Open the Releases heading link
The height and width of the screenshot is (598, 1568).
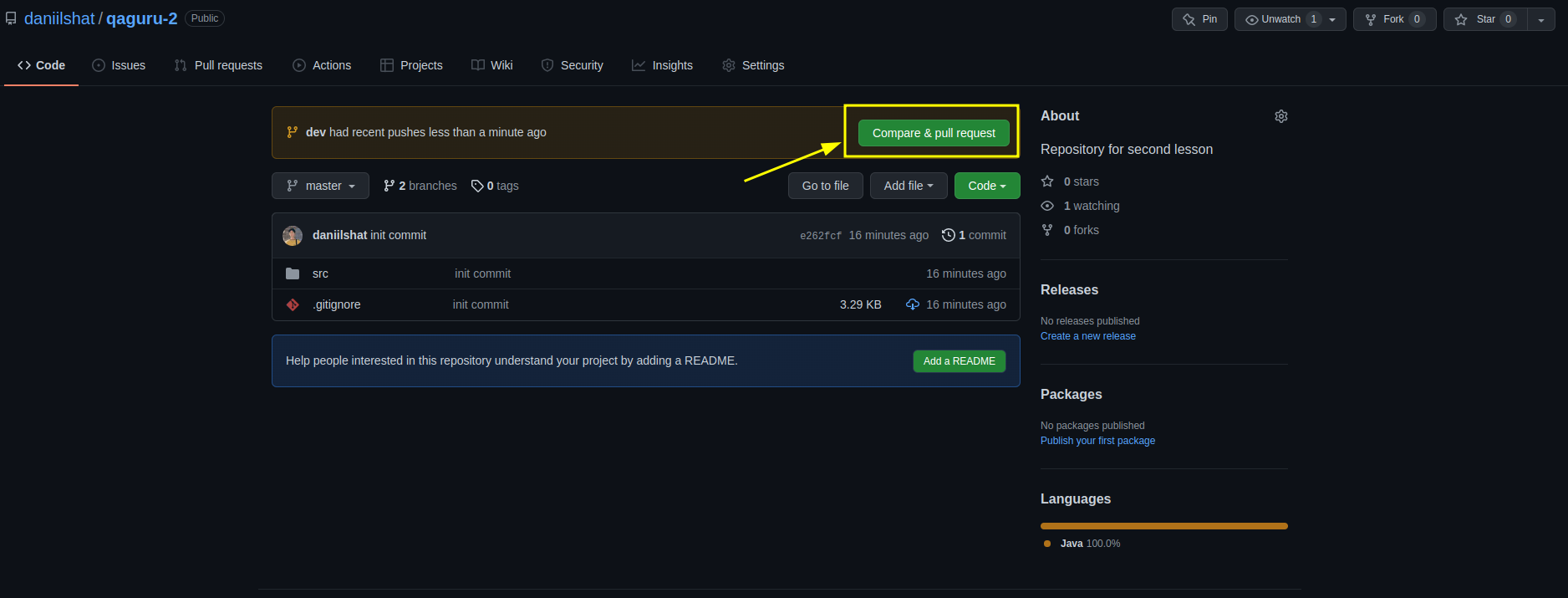[1069, 290]
